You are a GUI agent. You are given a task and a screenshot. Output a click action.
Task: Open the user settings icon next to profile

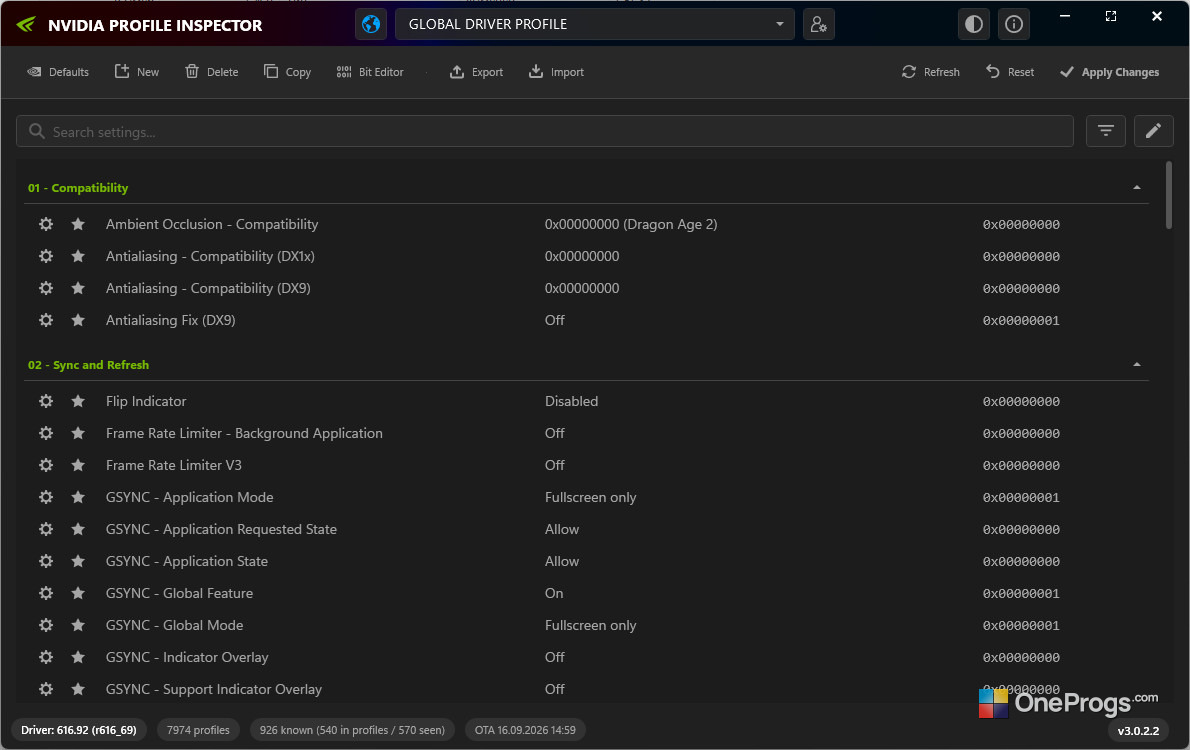[819, 24]
